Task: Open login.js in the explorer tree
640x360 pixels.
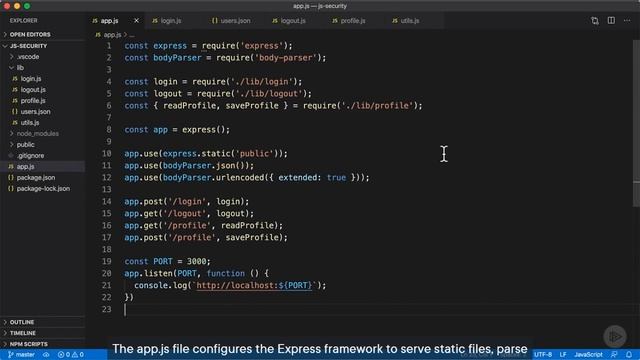Action: 31,79
